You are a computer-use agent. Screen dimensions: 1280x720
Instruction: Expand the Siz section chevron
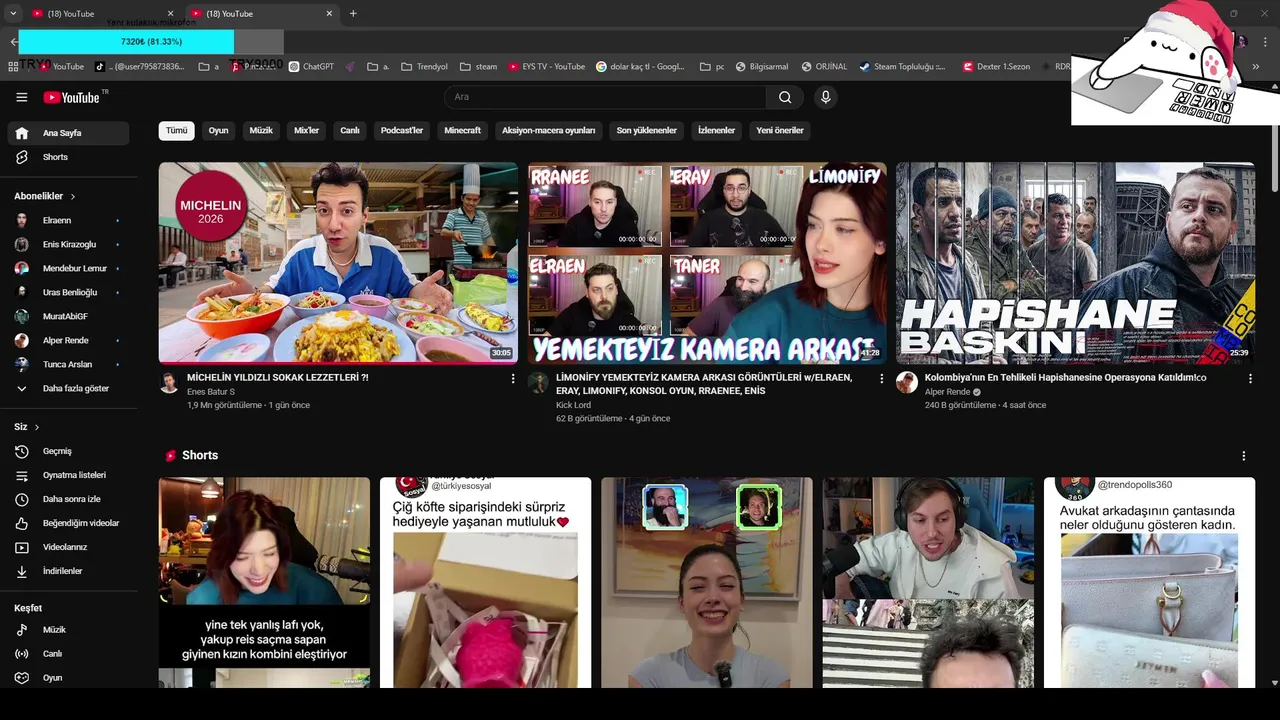tap(37, 427)
